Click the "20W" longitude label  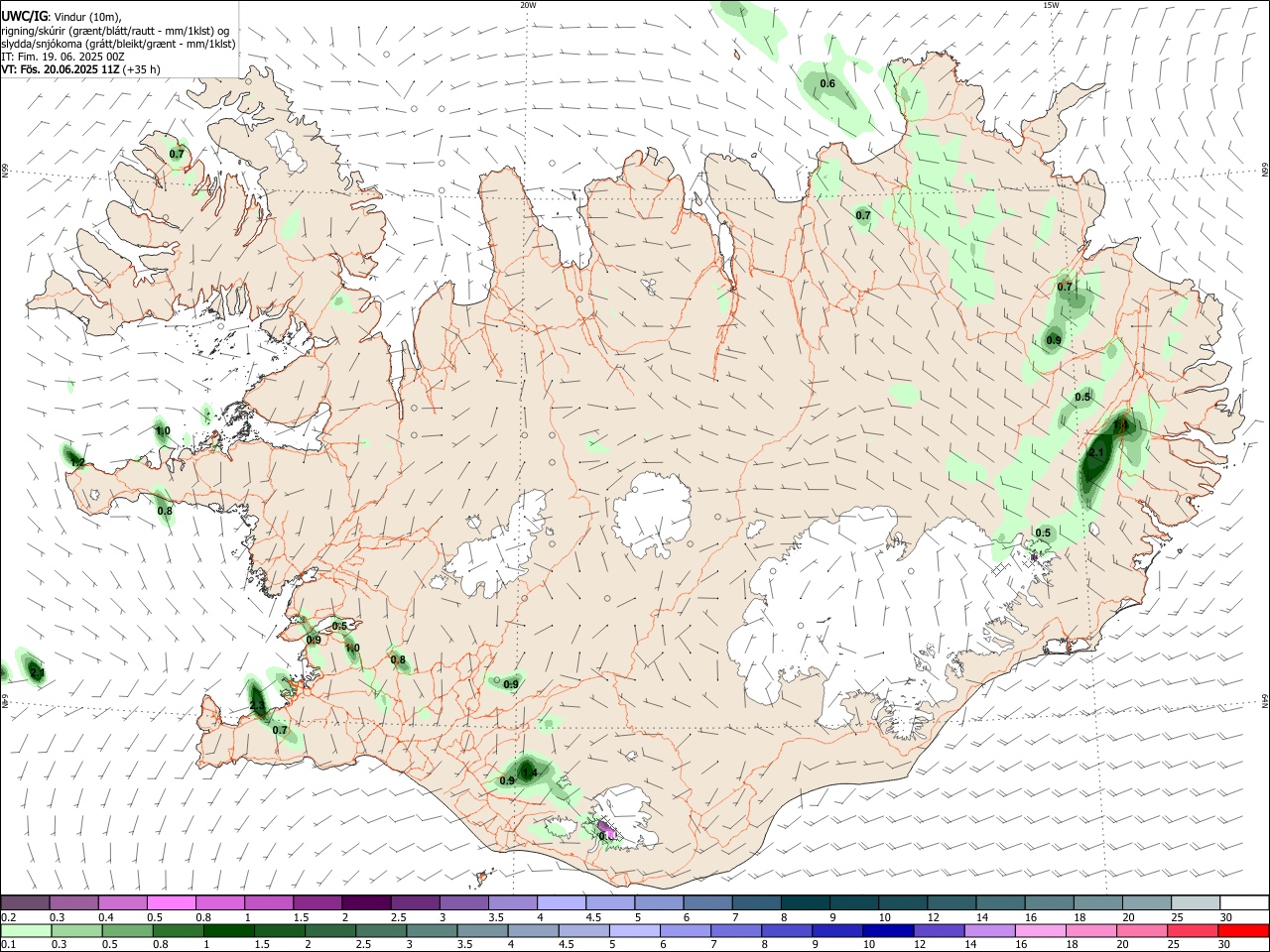point(528,5)
